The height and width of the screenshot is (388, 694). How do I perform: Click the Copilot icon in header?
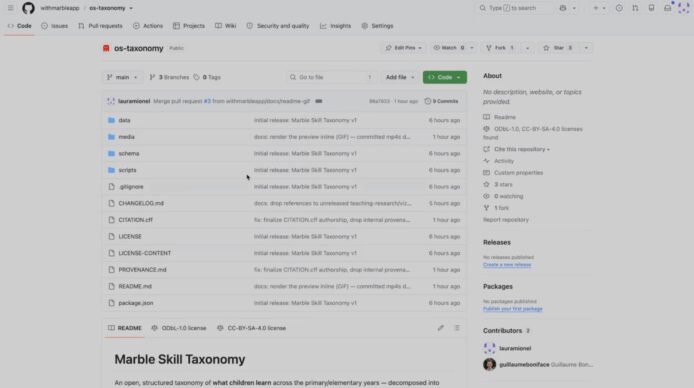point(563,8)
